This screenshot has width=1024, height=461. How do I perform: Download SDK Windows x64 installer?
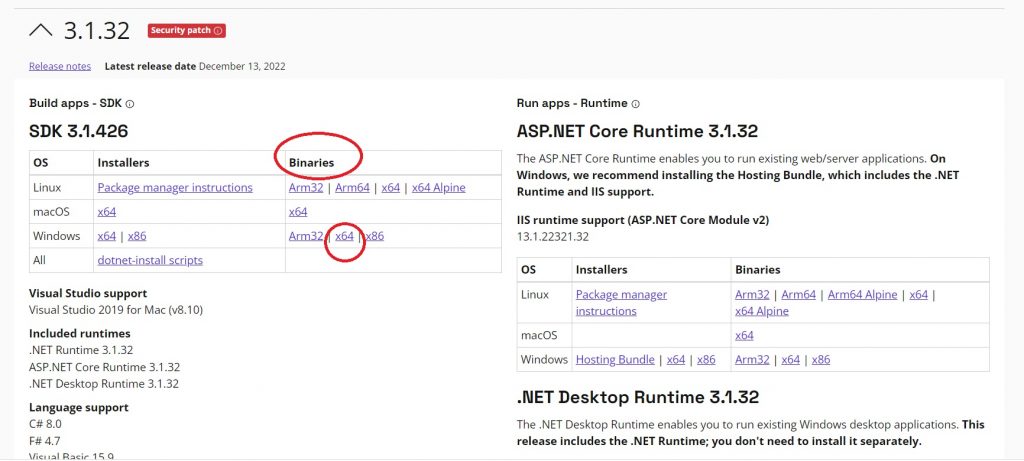[x=106, y=236]
